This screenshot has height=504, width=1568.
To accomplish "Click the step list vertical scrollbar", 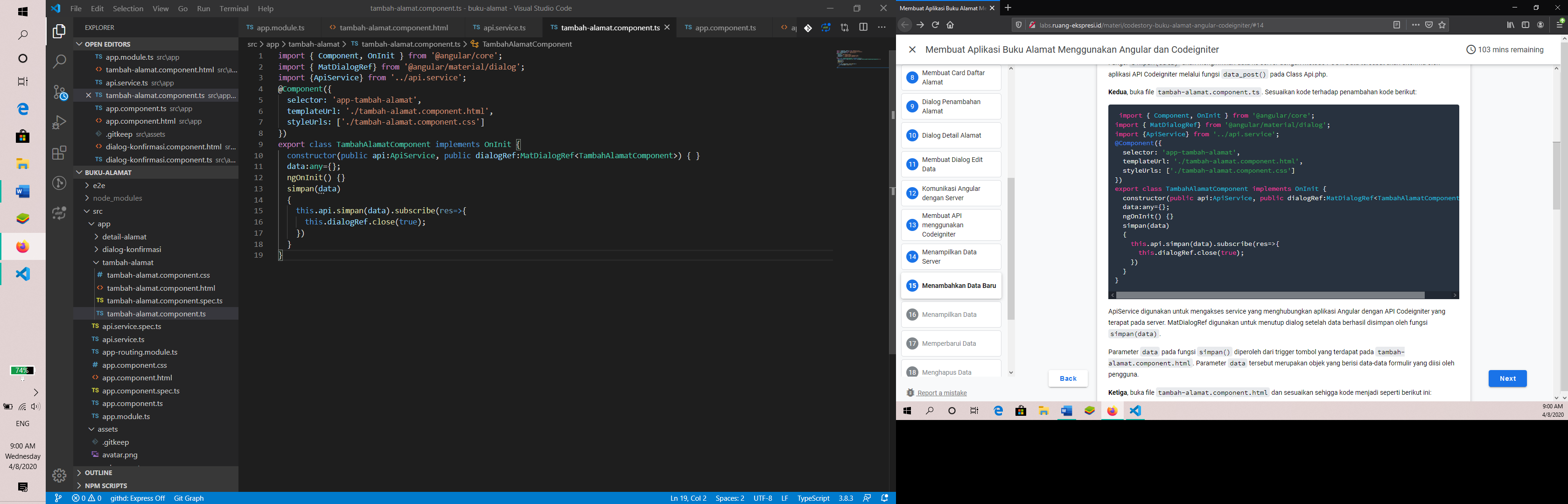I will tap(1011, 248).
